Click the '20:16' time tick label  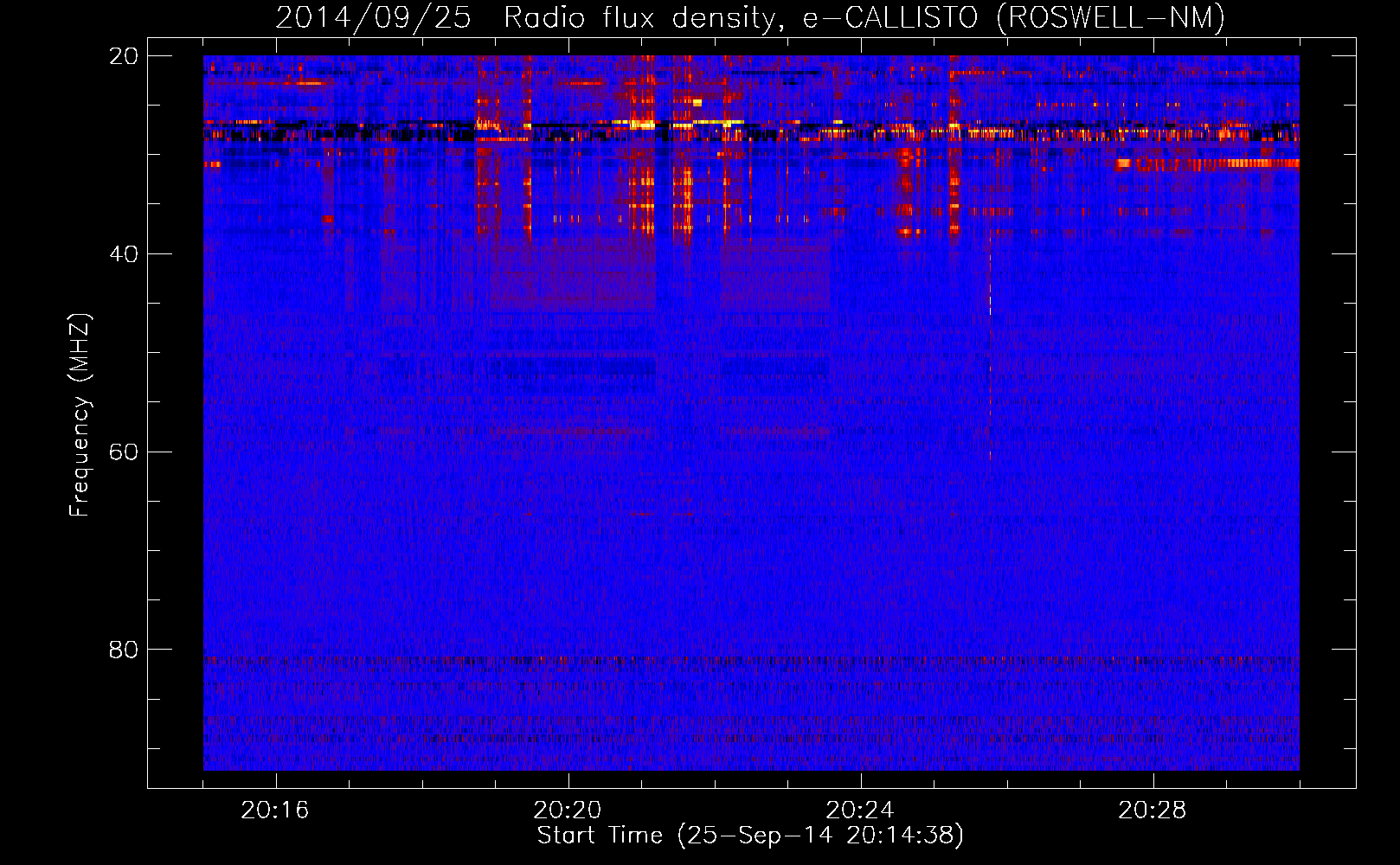(x=275, y=811)
